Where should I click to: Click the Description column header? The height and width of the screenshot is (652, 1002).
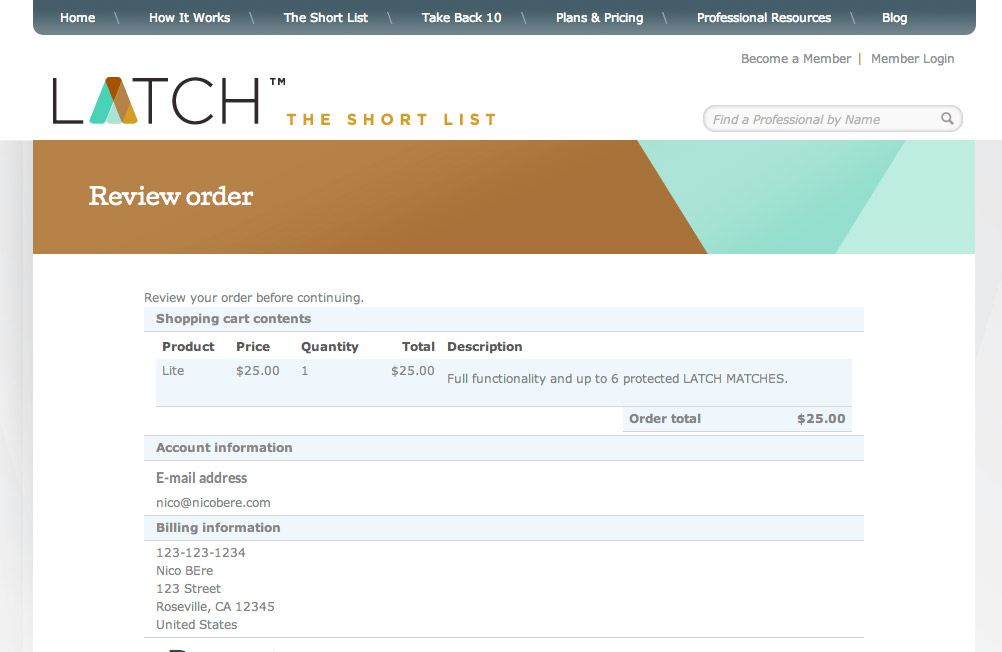pyautogui.click(x=484, y=346)
